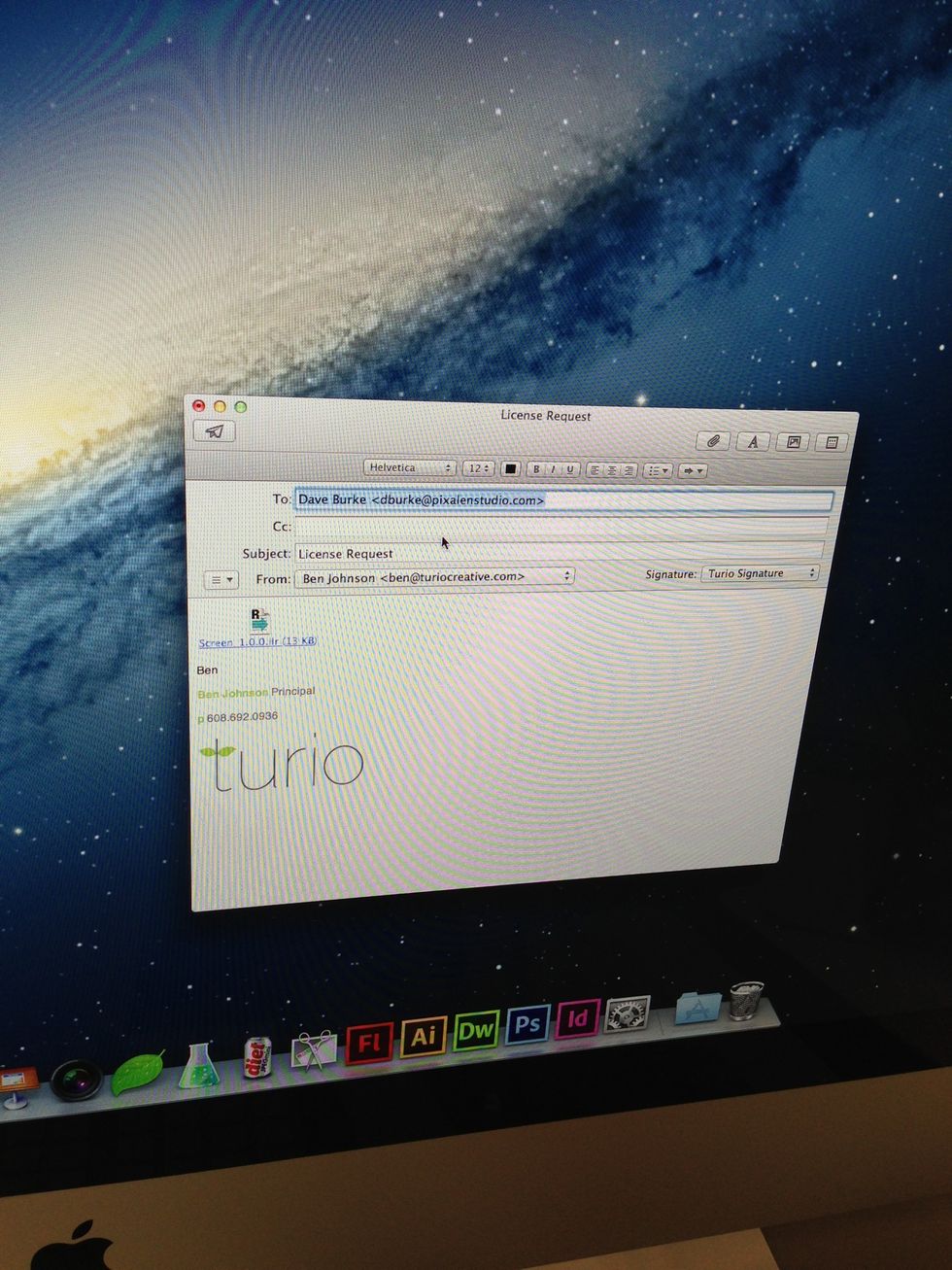Image resolution: width=952 pixels, height=1270 pixels.
Task: Toggle bold formatting
Action: 535,469
